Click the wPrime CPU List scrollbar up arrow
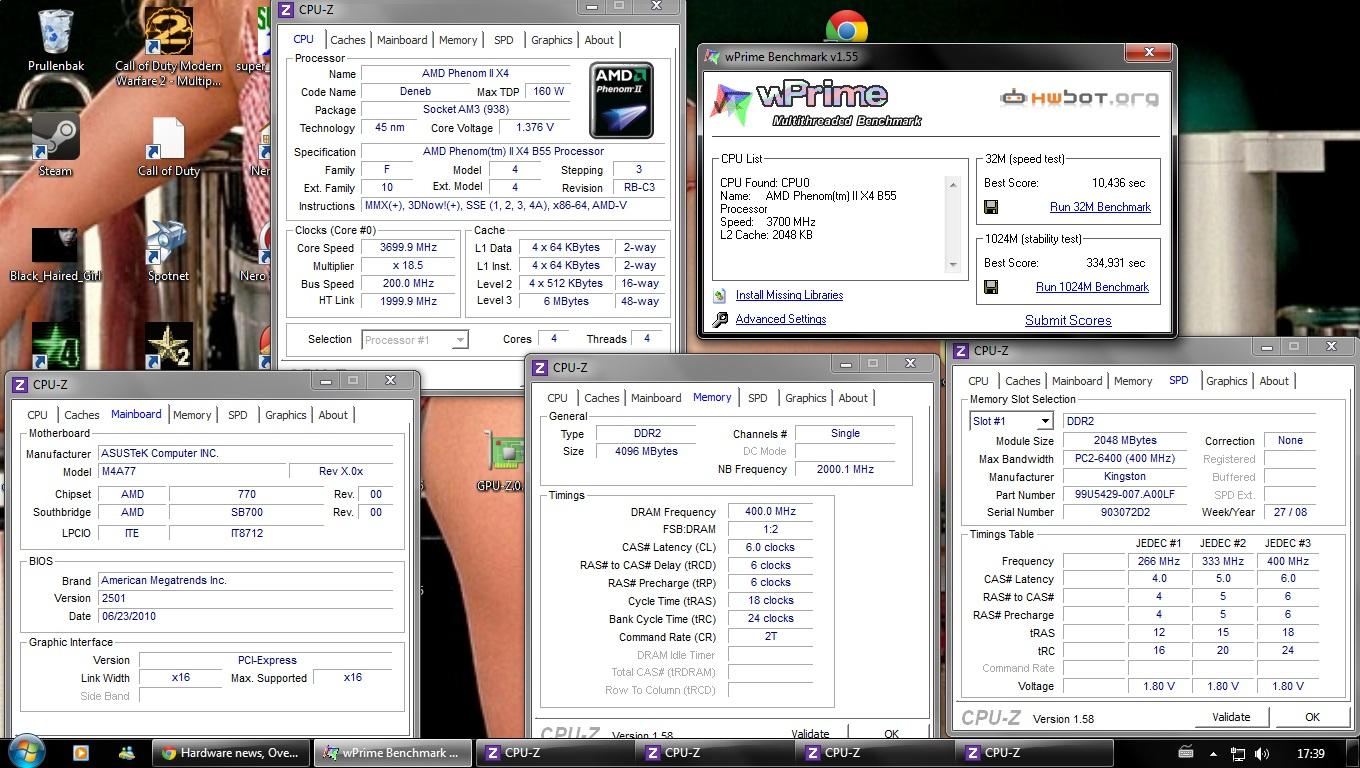This screenshot has width=1360, height=768. [952, 184]
